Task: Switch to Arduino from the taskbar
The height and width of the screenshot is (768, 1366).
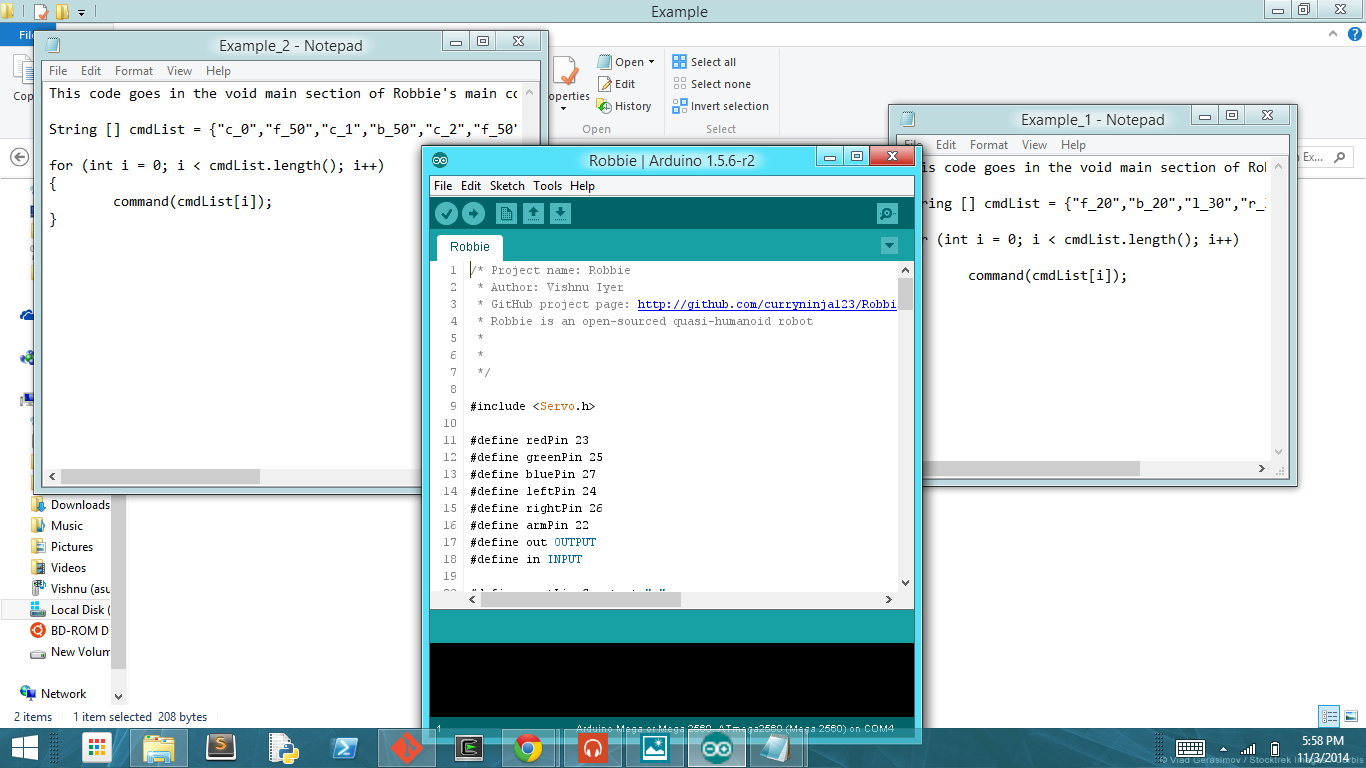Action: tap(716, 748)
